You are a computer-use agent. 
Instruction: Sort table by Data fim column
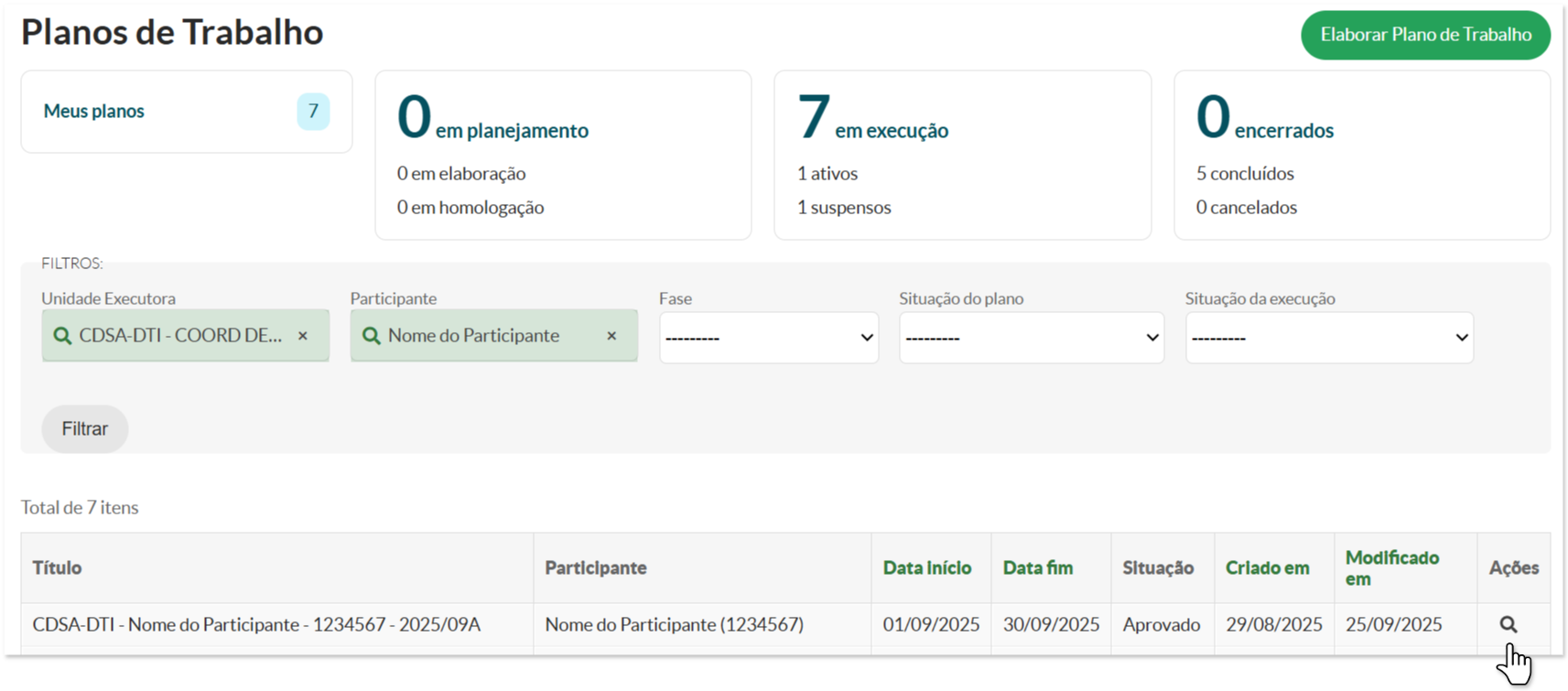1037,567
